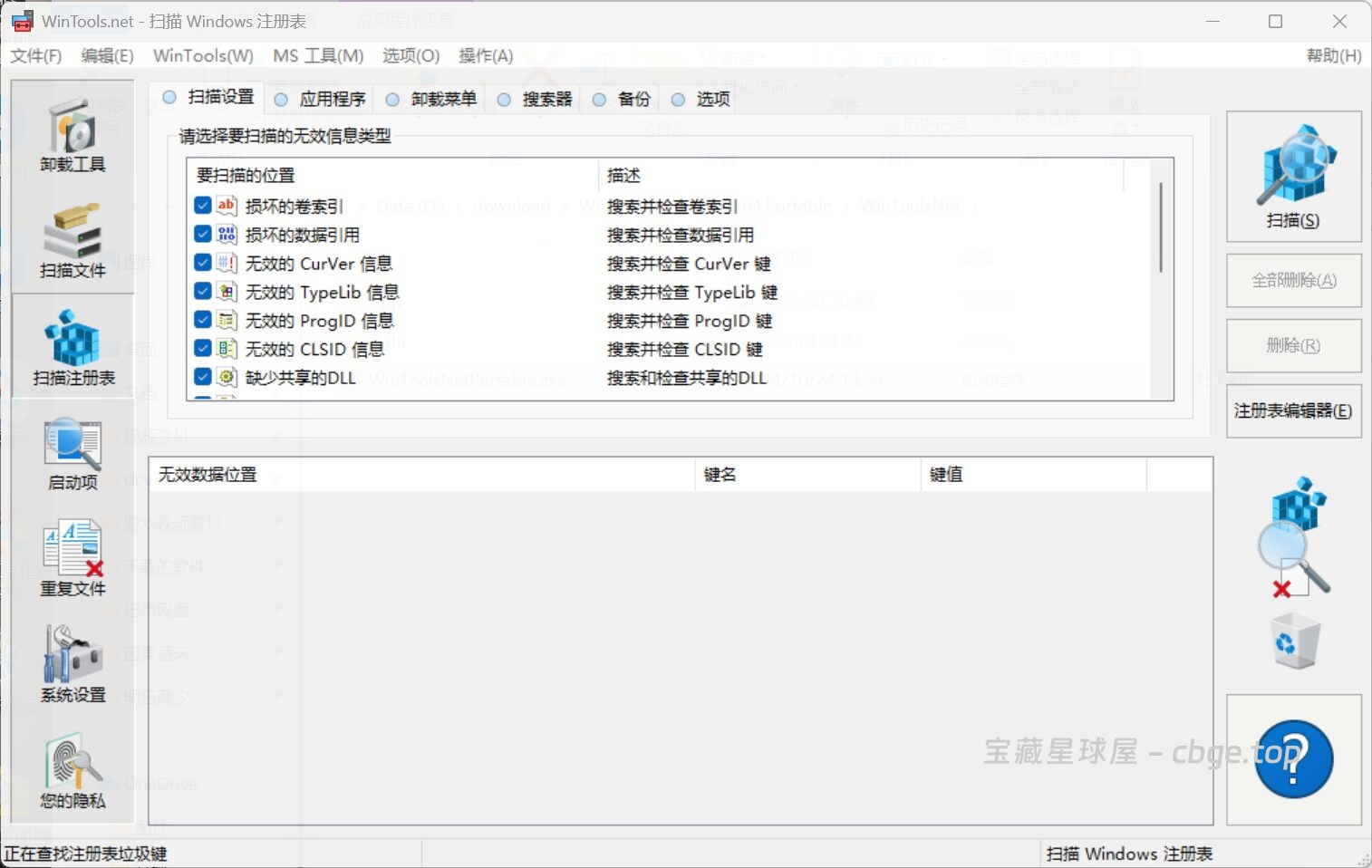Click 搜索并检查数据引用 description text
Screen dimensions: 1372x868
pyautogui.click(x=681, y=235)
